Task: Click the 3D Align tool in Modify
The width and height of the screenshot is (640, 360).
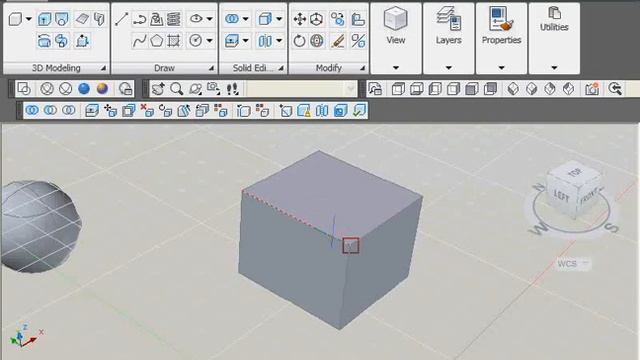Action: (x=358, y=19)
